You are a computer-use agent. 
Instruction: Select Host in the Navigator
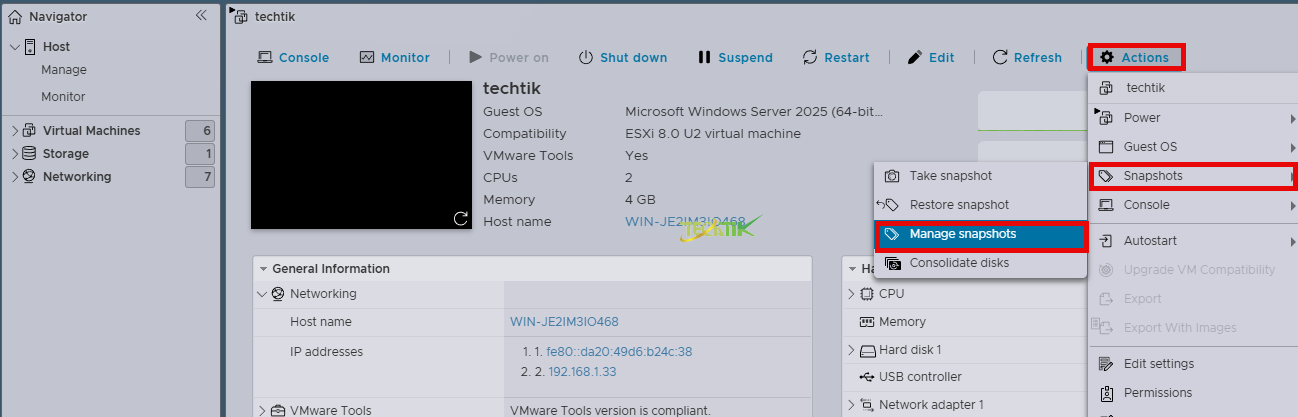click(x=56, y=47)
